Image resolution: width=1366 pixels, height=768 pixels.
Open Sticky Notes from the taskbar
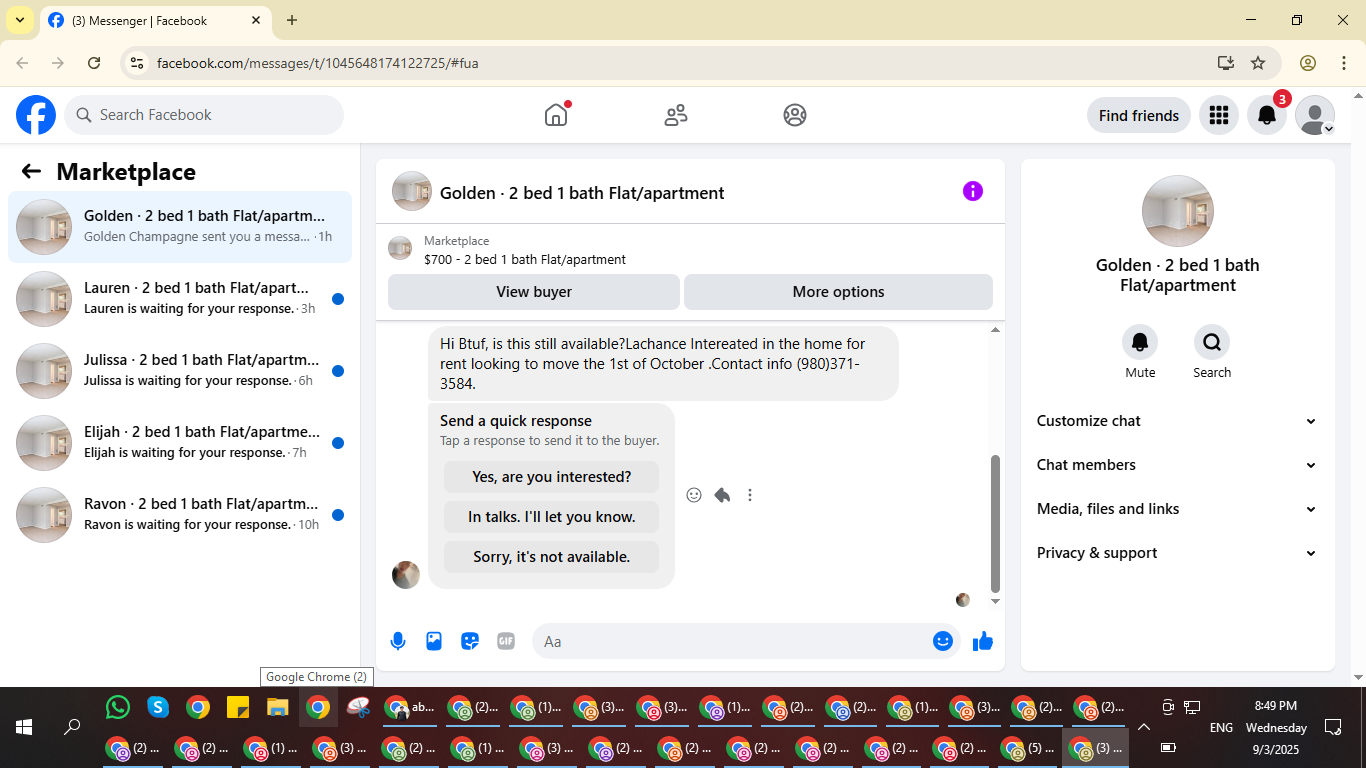(238, 708)
